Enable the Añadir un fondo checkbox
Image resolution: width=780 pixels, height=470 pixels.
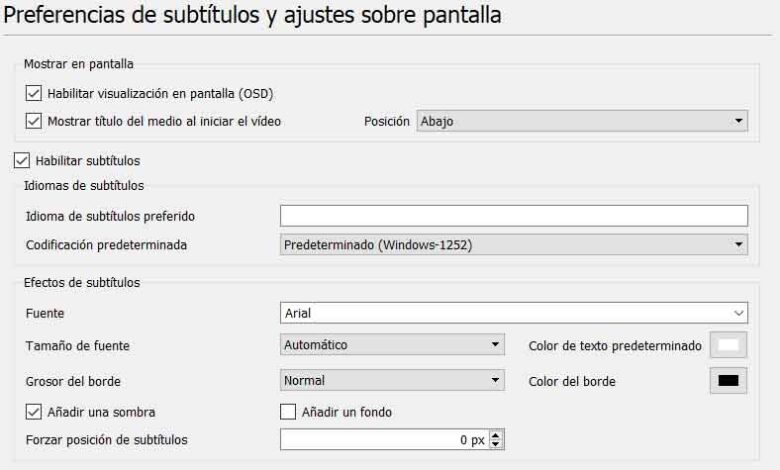(288, 411)
